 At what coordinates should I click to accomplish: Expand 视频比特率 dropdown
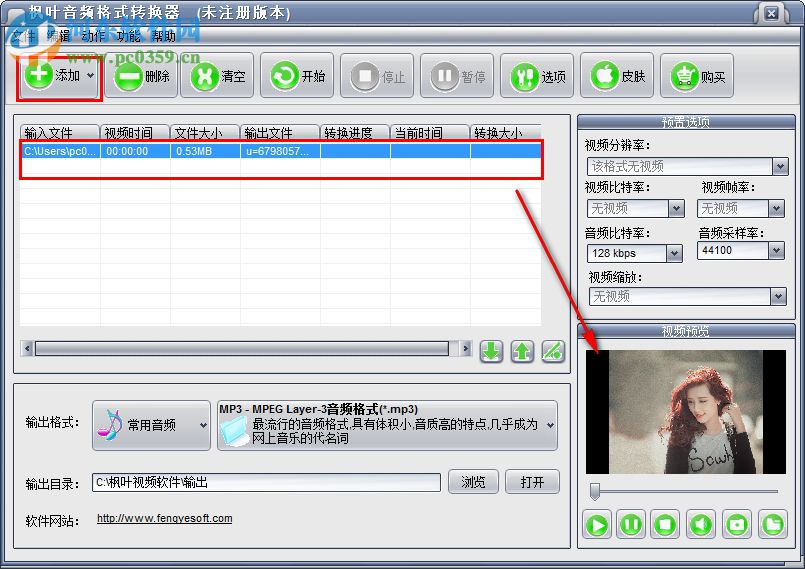click(676, 208)
